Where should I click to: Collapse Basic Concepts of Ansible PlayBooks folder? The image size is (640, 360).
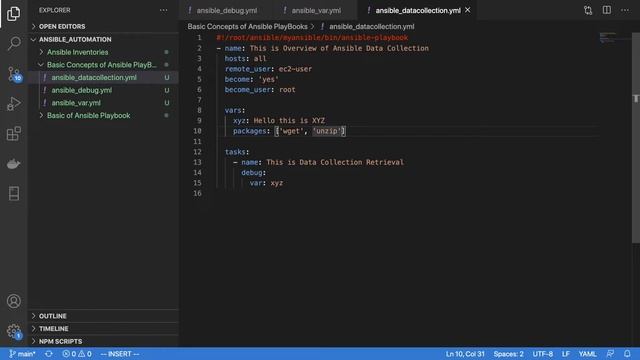pos(103,65)
